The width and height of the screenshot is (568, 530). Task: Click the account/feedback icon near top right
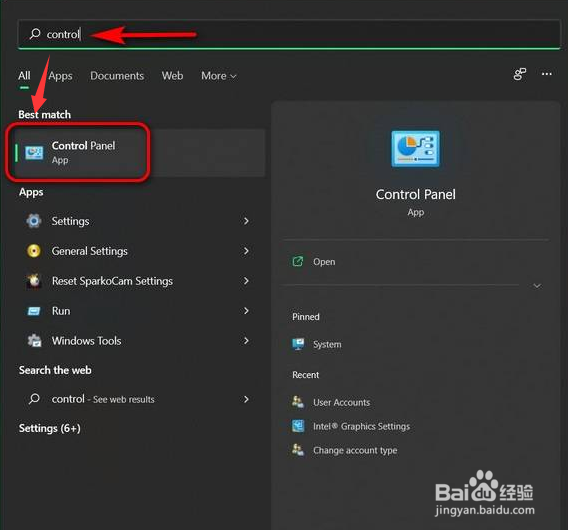coord(520,74)
